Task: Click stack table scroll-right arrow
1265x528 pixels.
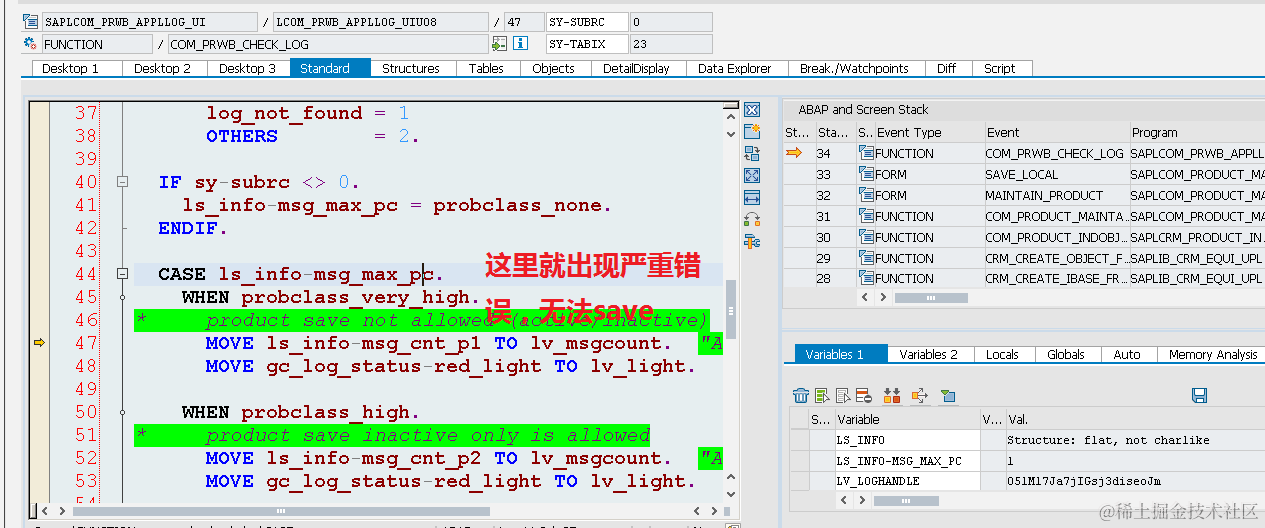Action: [882, 297]
